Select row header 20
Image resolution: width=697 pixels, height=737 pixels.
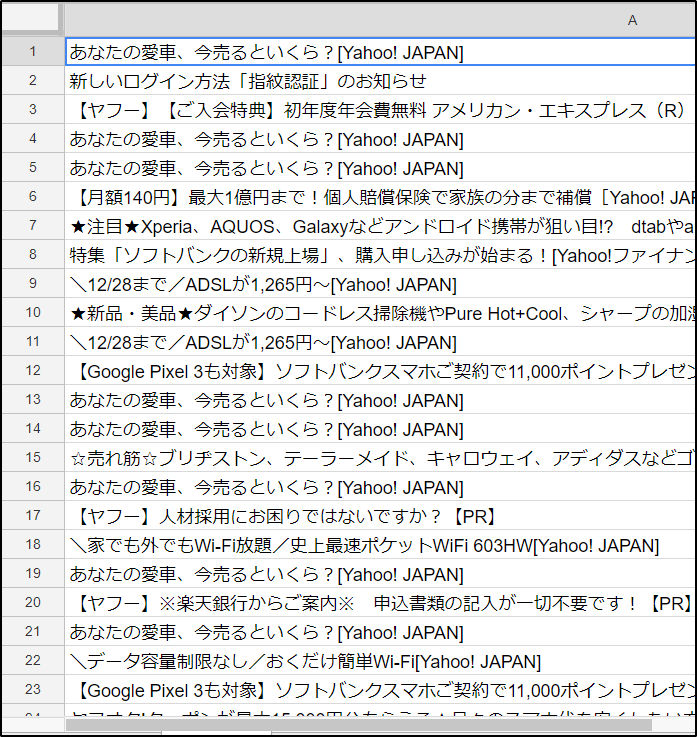[33, 602]
